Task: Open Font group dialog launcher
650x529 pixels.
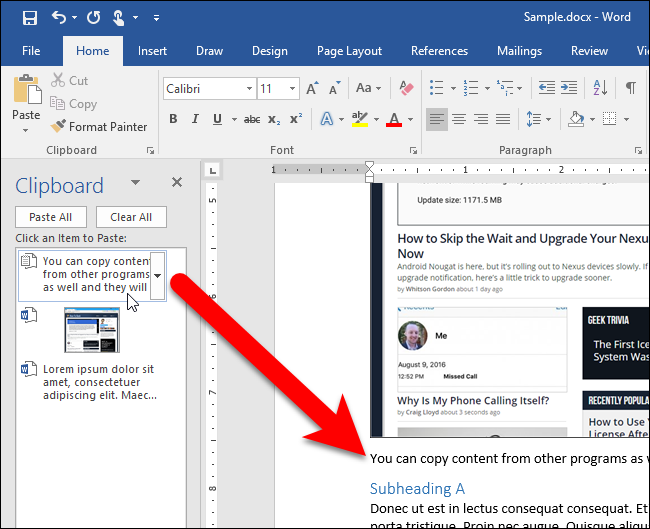Action: coord(413,150)
